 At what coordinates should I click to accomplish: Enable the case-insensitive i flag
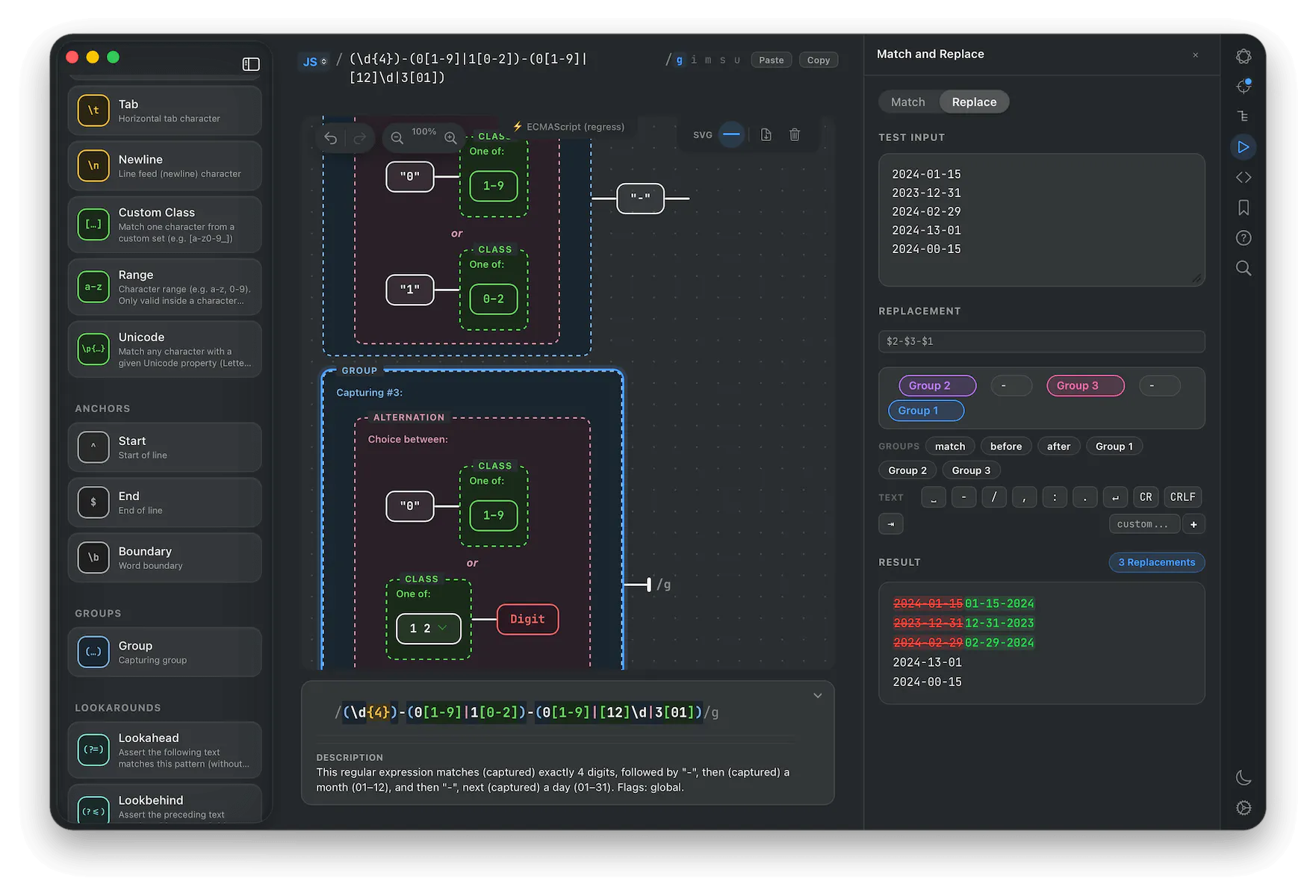click(x=694, y=60)
